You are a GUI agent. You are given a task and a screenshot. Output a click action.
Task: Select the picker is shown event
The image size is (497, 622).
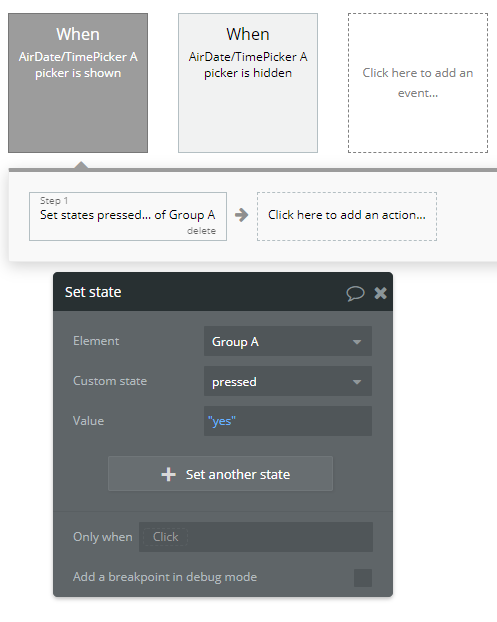point(78,83)
